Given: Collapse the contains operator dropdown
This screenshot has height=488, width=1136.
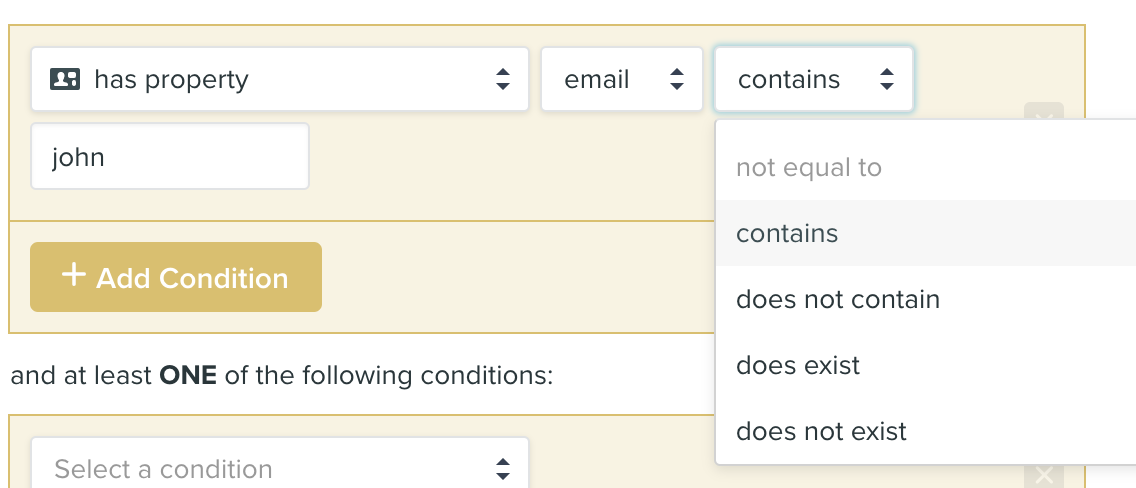Looking at the screenshot, I should coord(814,79).
